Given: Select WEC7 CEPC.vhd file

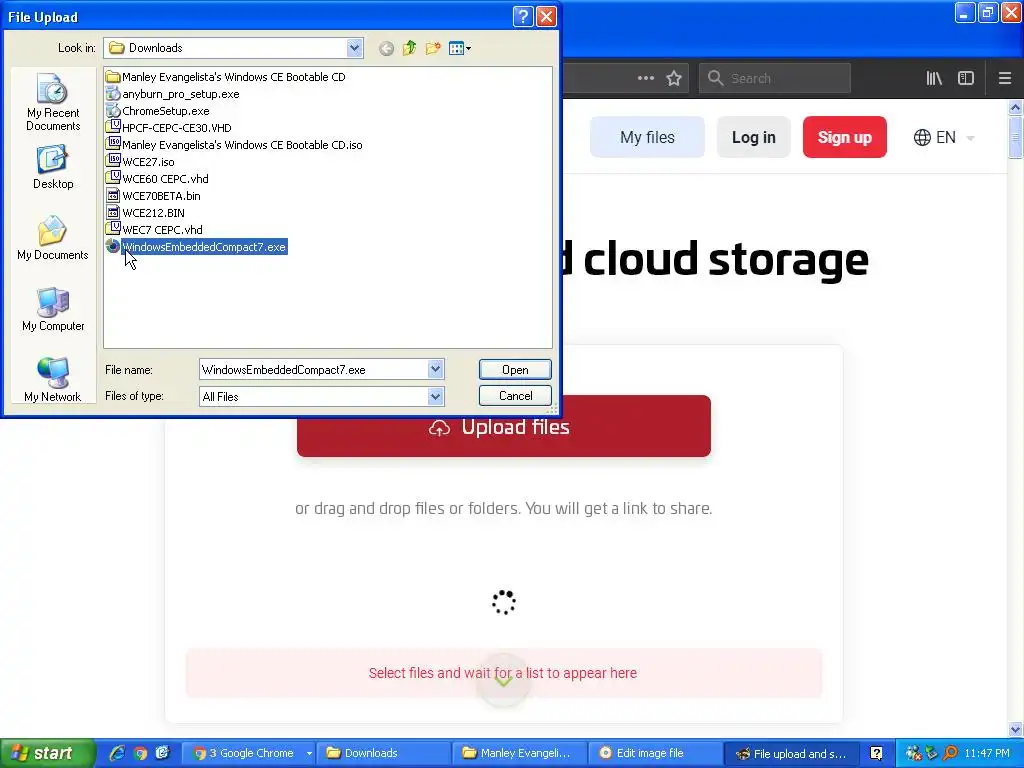Looking at the screenshot, I should point(154,230).
